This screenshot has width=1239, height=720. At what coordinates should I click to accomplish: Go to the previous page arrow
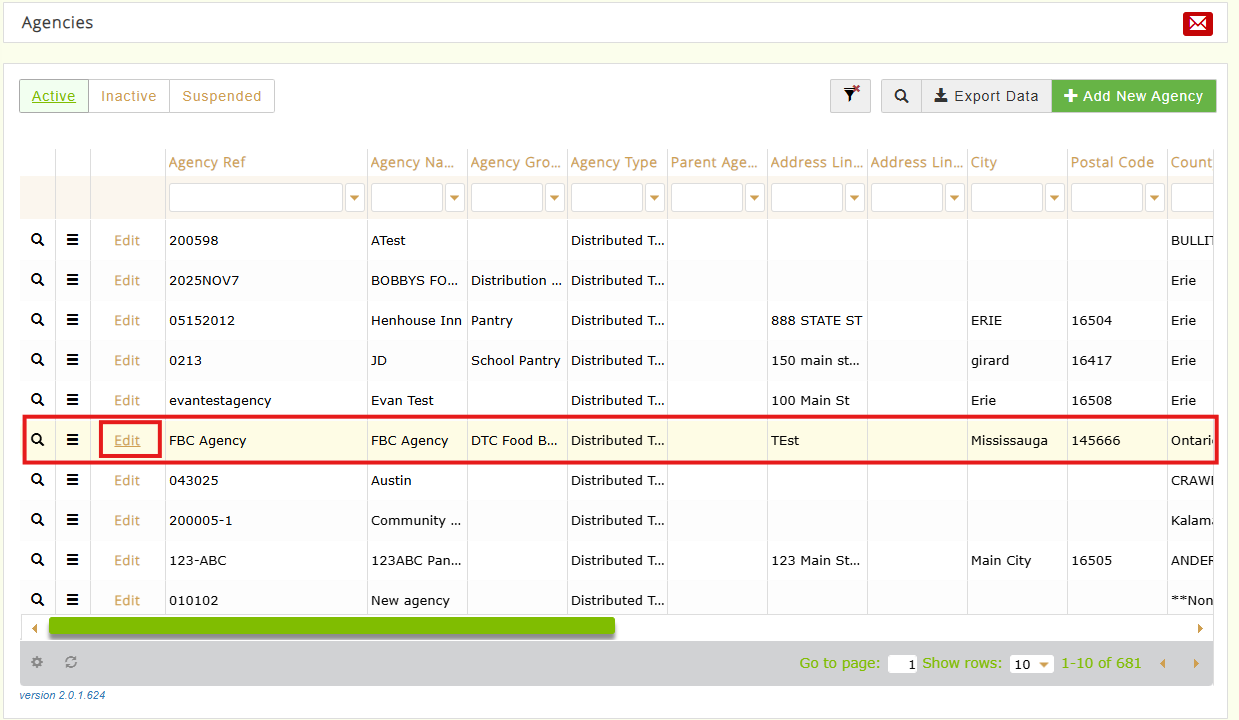tap(1163, 663)
